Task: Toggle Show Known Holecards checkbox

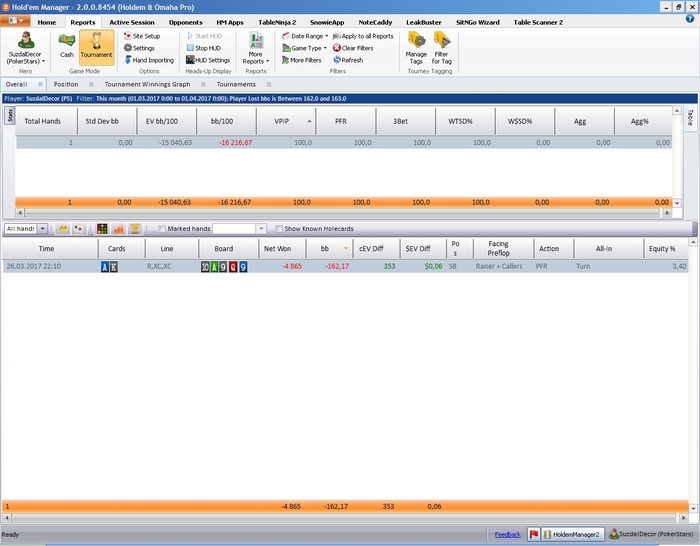Action: 279,229
